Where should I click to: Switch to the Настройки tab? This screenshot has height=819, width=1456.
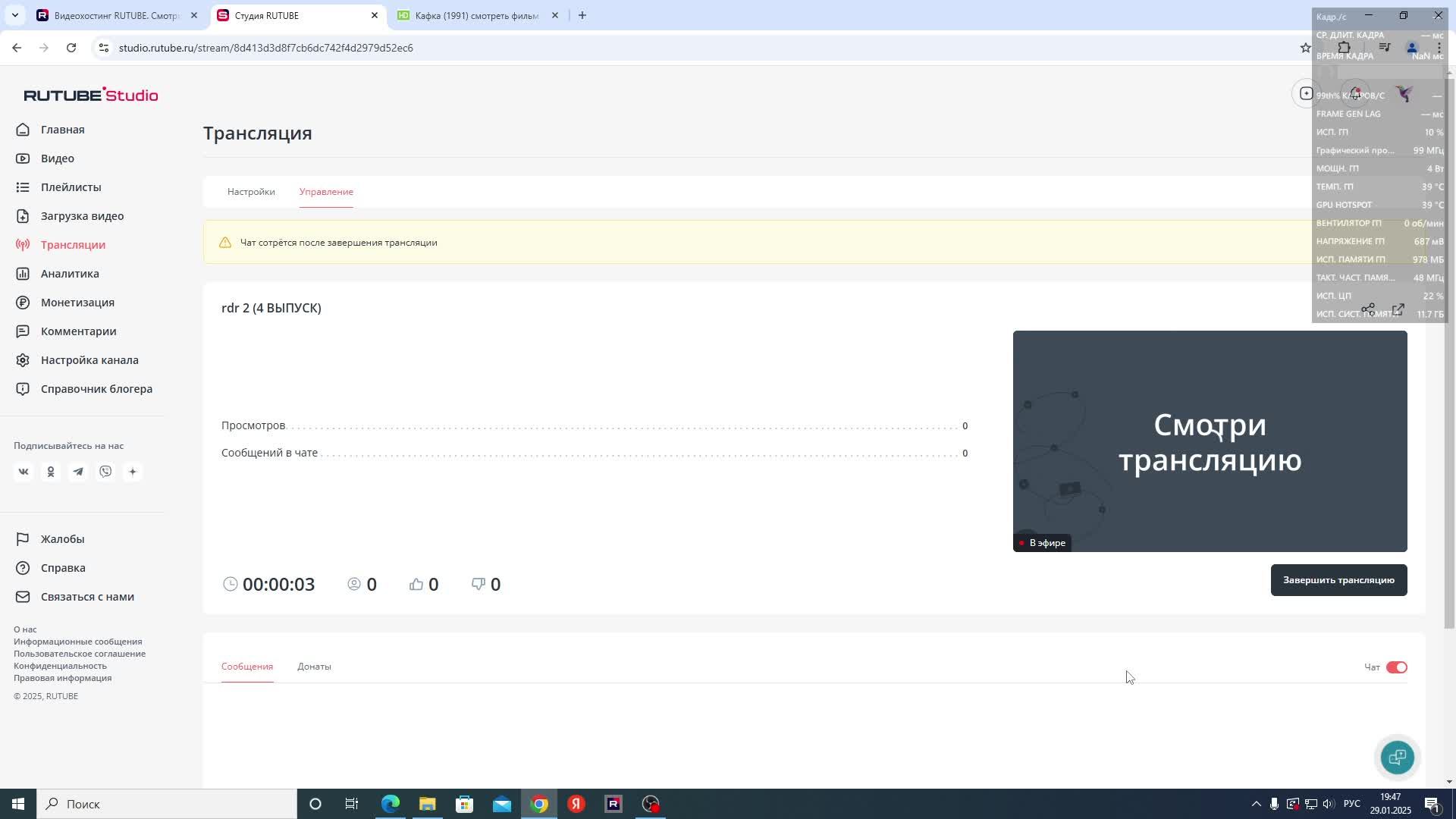(251, 192)
